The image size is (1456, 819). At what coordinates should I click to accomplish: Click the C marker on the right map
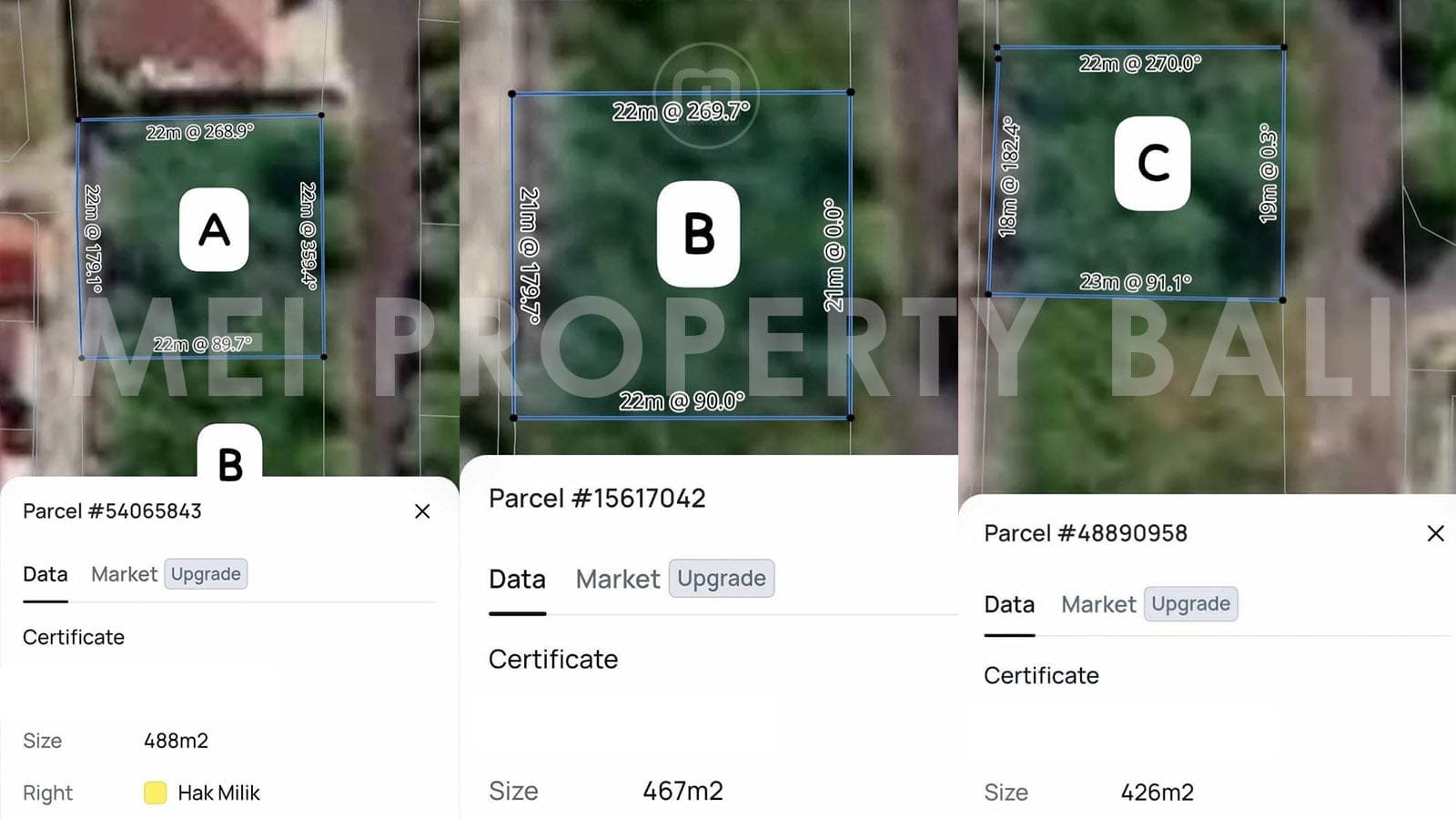coord(1152,164)
